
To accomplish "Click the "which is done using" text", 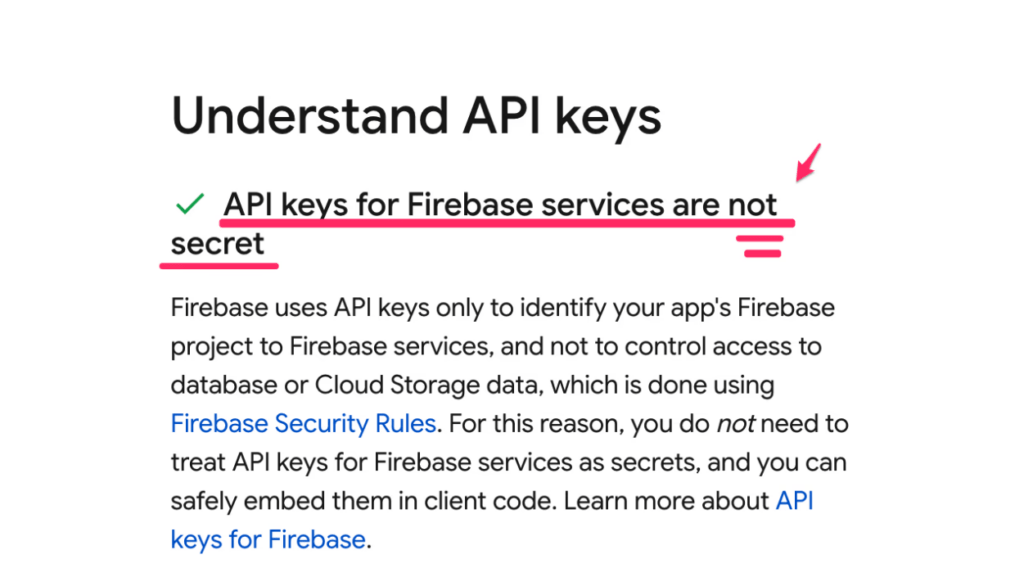I will click(x=662, y=385).
